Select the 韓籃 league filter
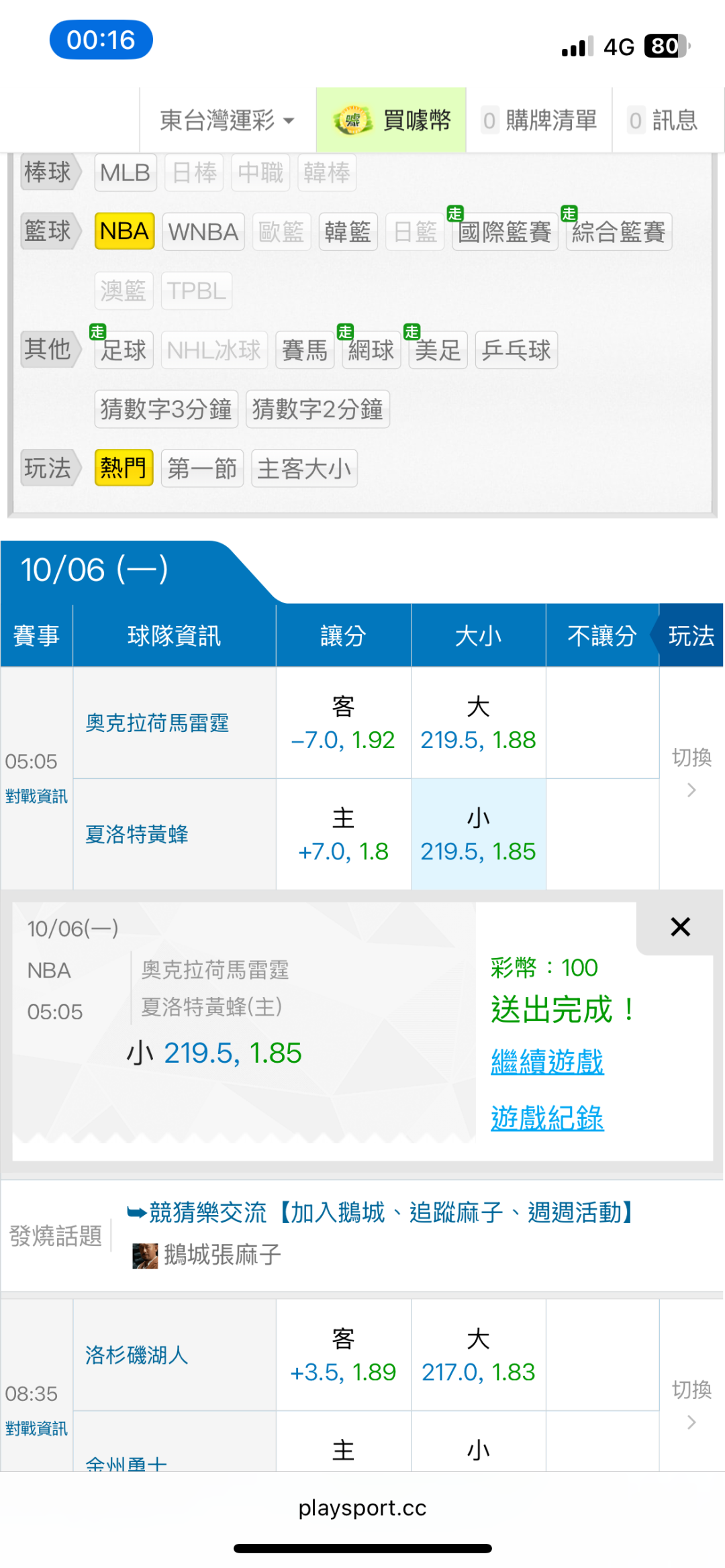725x1568 pixels. point(348,231)
